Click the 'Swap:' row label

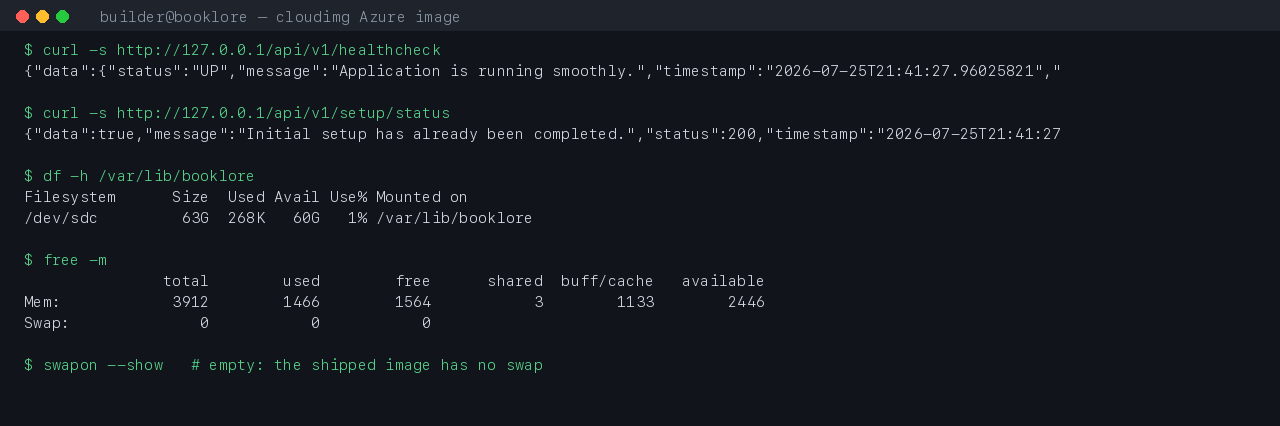[x=47, y=323]
